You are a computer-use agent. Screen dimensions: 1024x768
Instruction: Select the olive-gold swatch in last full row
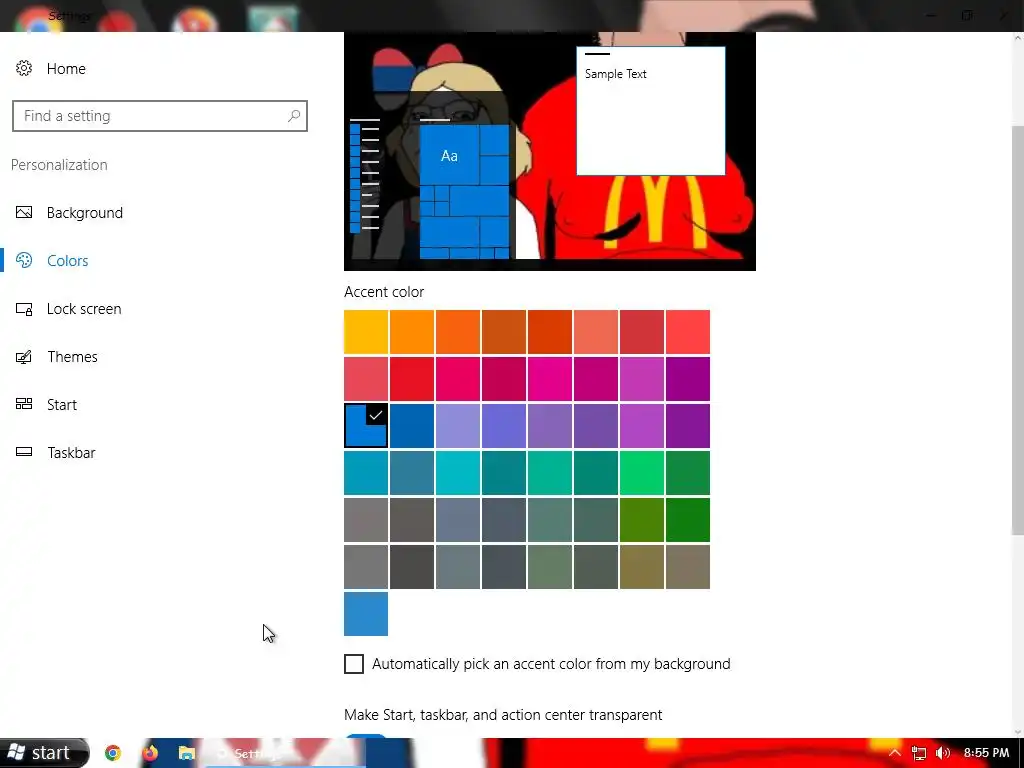coord(642,567)
